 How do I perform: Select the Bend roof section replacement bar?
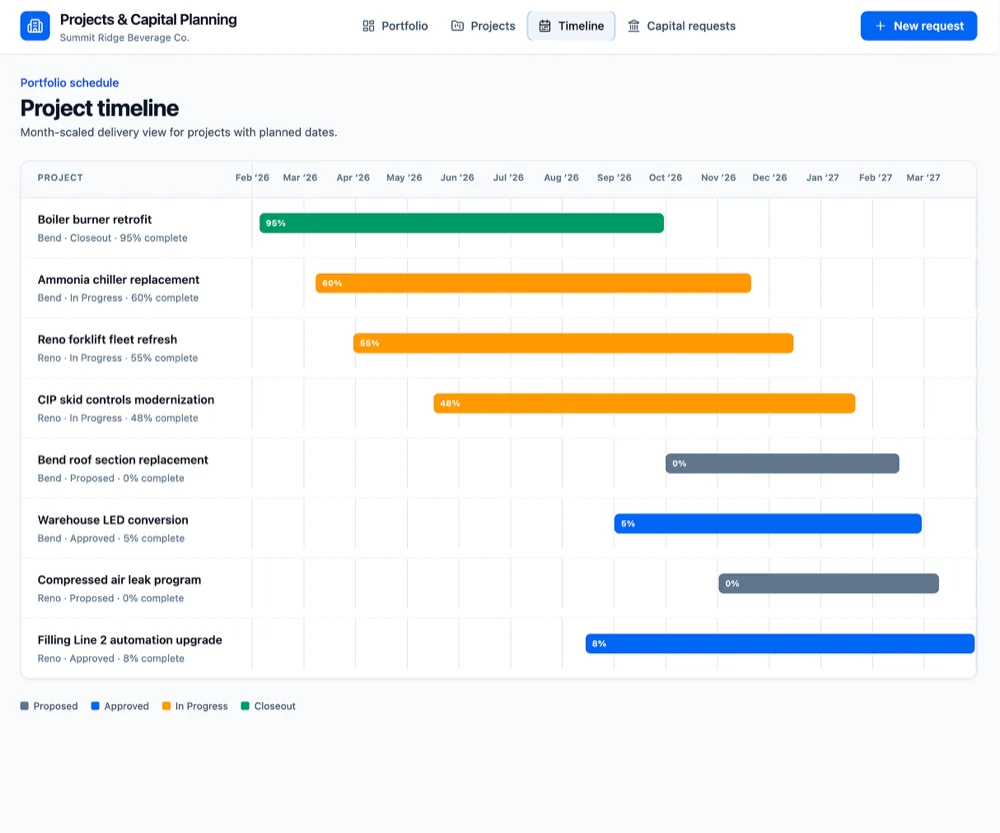783,464
